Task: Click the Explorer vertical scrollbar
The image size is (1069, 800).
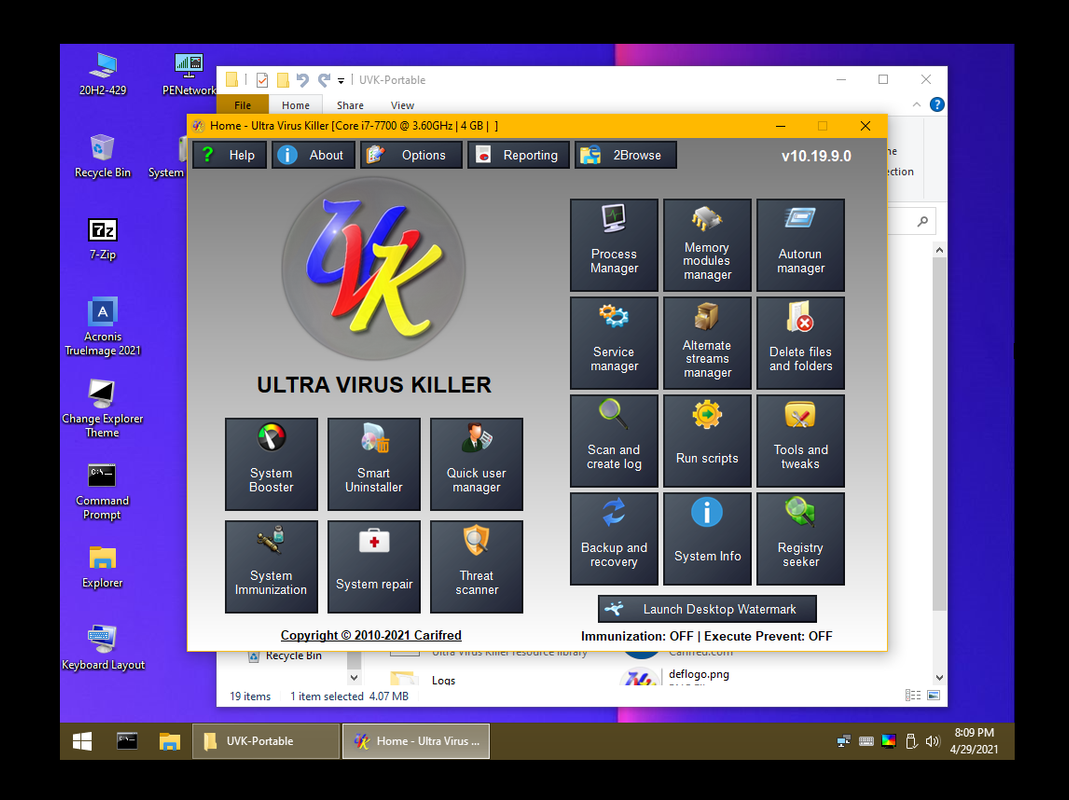Action: point(939,434)
